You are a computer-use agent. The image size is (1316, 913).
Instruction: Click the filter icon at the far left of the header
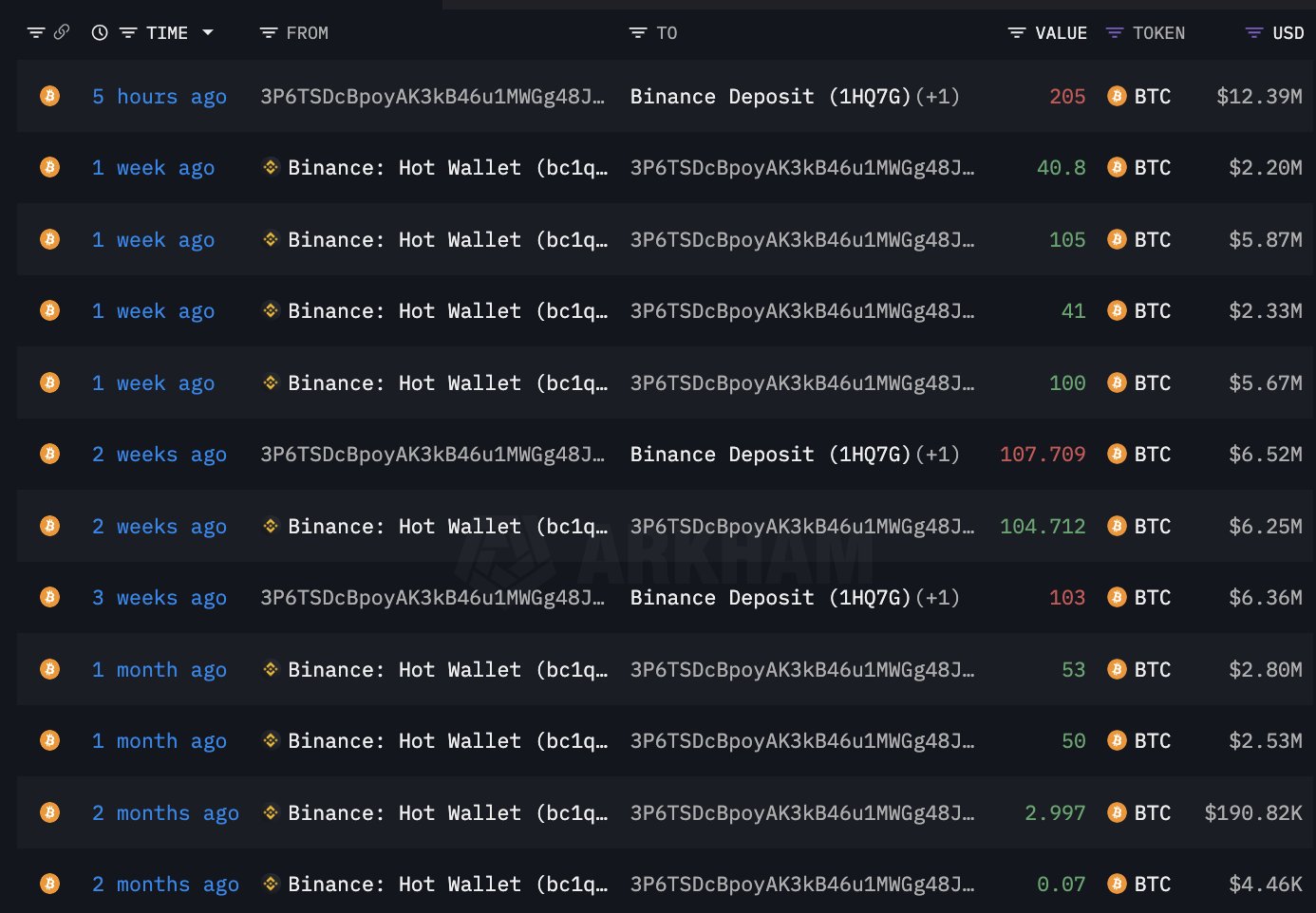pyautogui.click(x=35, y=31)
